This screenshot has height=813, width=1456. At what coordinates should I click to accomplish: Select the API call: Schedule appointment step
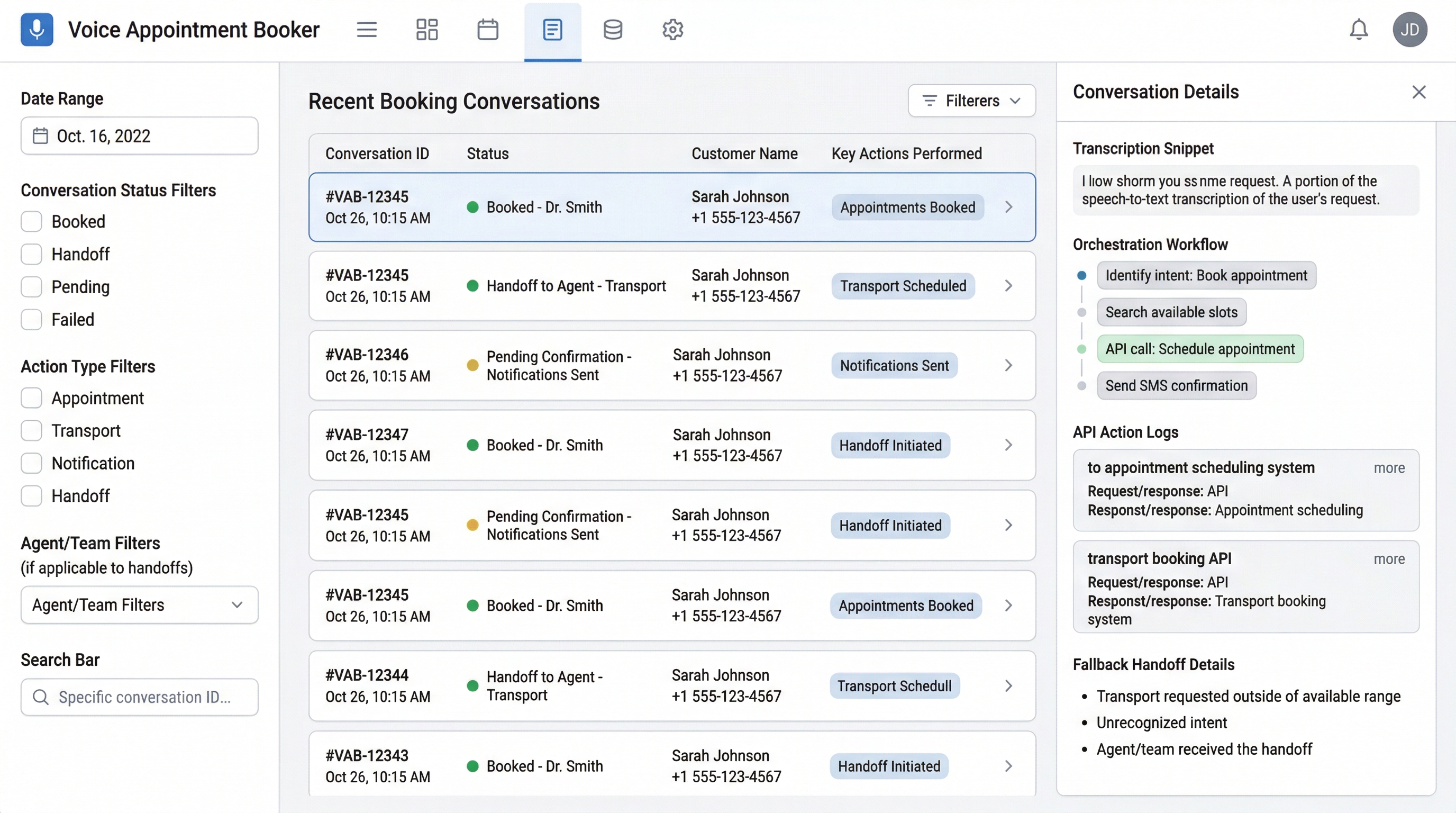coord(1199,349)
